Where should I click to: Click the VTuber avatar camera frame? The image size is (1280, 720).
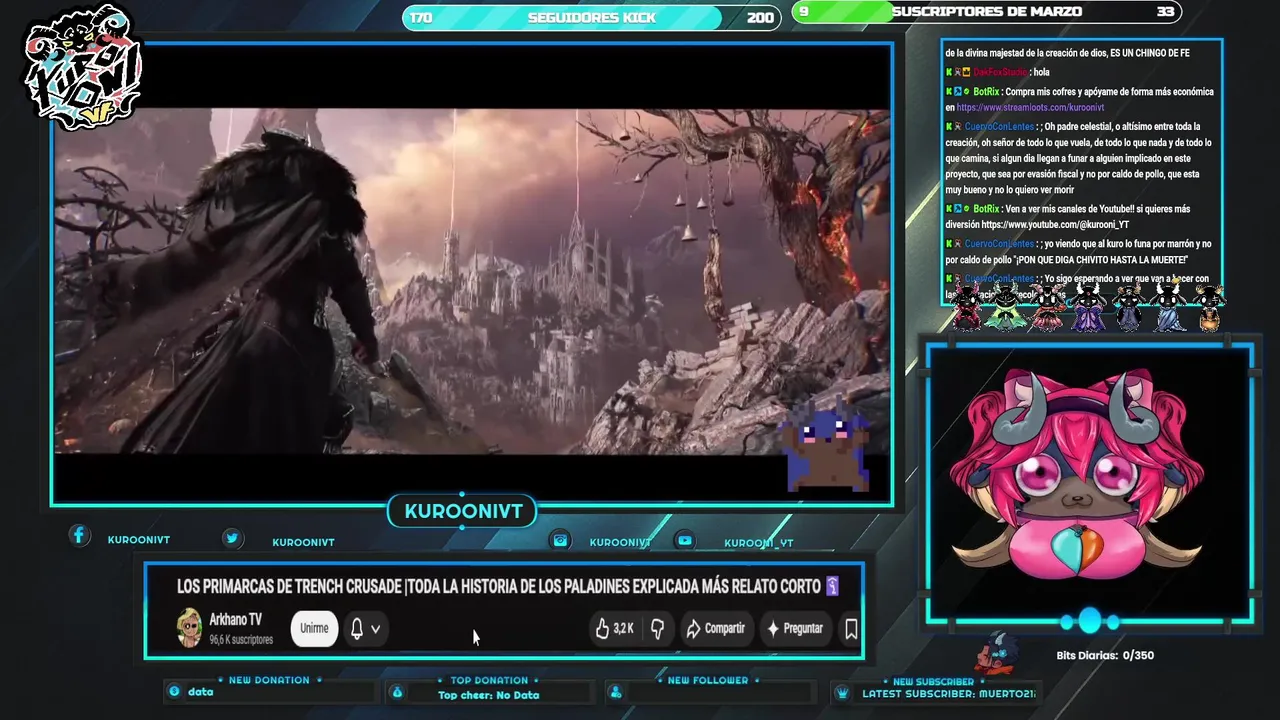coord(1089,484)
